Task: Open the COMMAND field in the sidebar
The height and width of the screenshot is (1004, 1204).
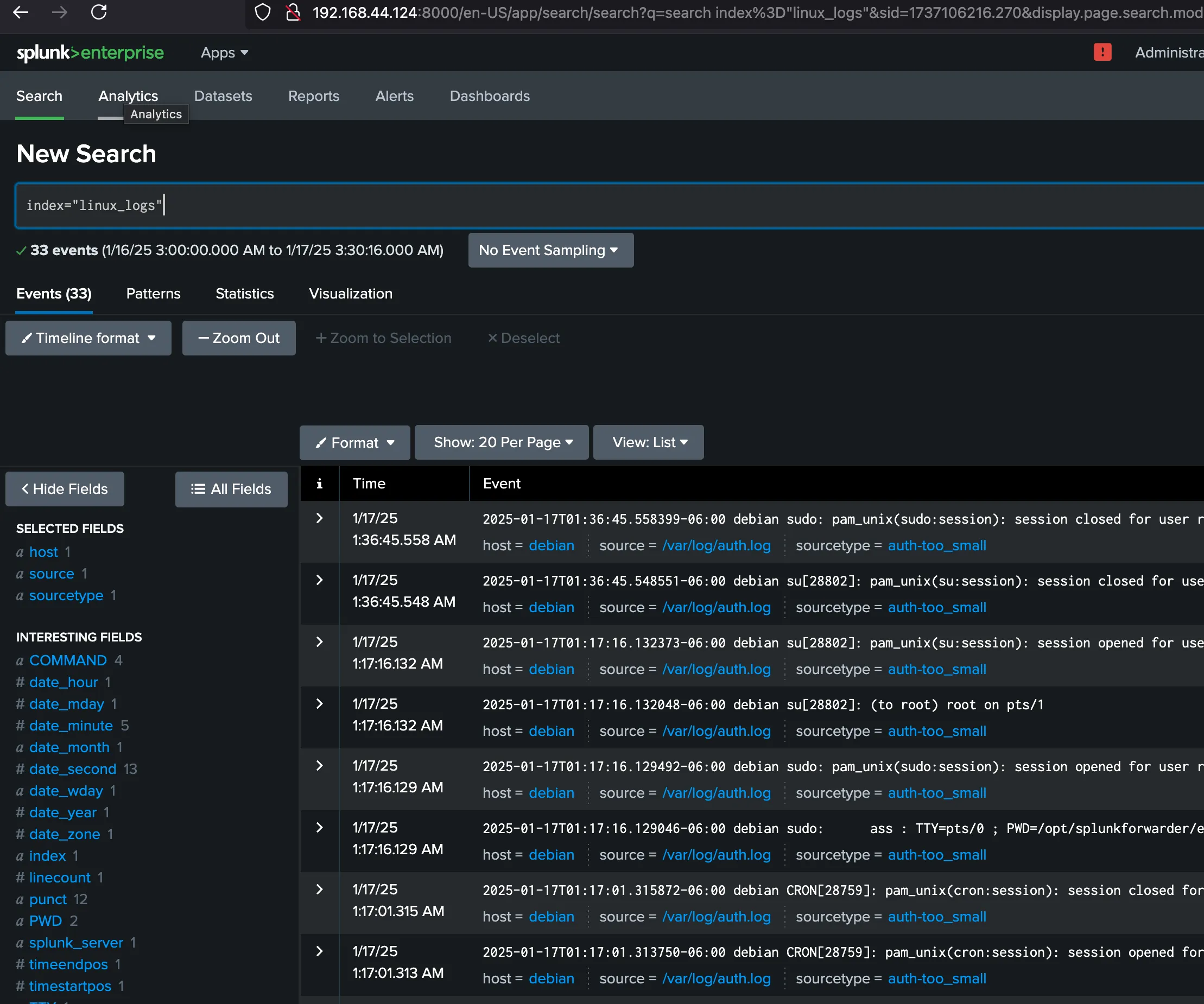Action: pyautogui.click(x=67, y=660)
